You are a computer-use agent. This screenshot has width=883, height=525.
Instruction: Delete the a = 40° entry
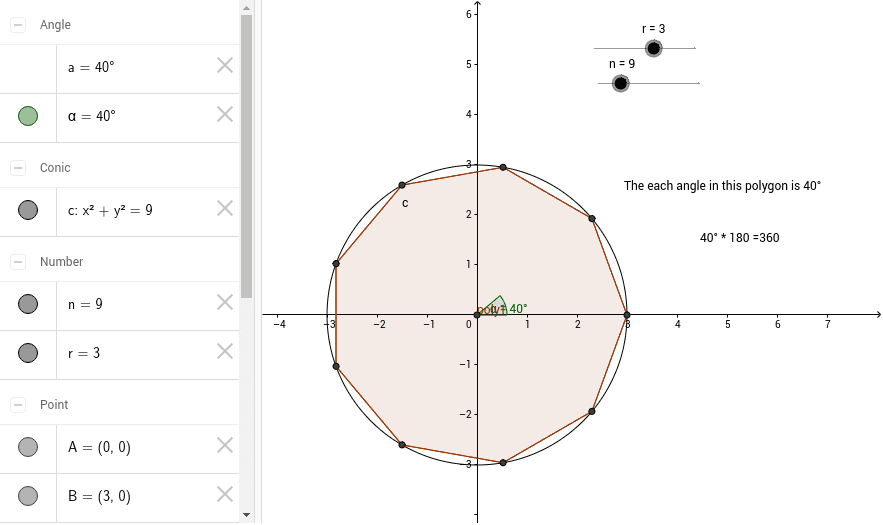click(225, 65)
